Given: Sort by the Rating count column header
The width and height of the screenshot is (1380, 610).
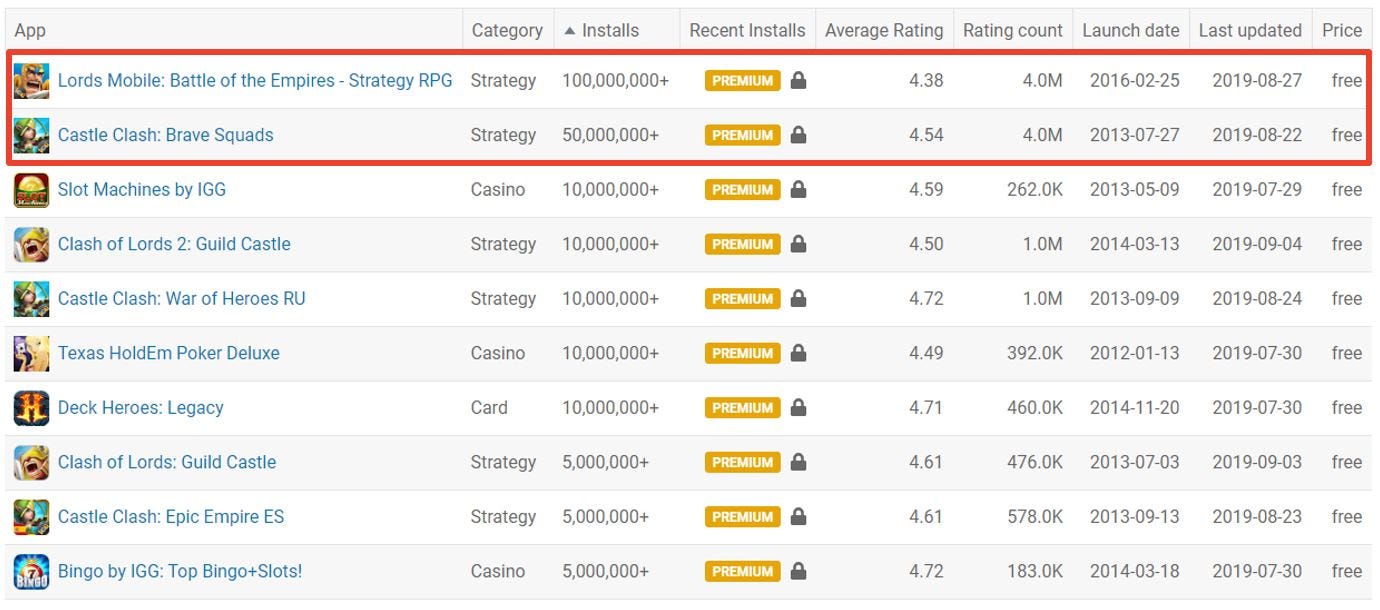Looking at the screenshot, I should coord(1013,30).
